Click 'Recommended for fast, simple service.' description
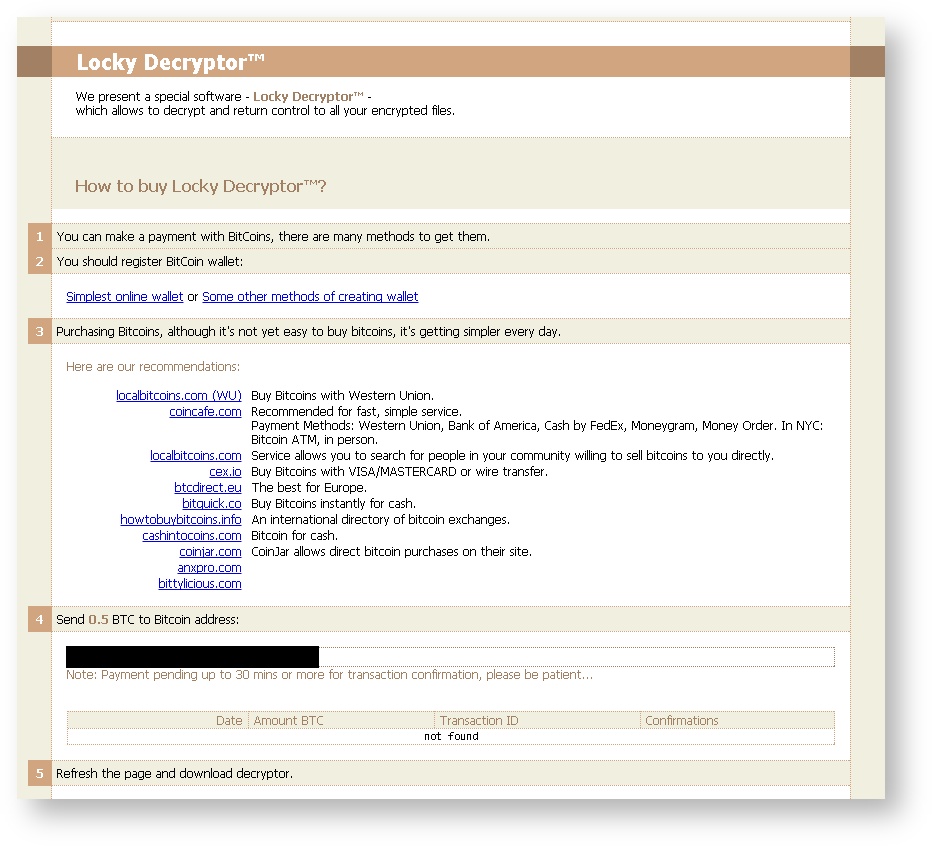 pos(356,411)
